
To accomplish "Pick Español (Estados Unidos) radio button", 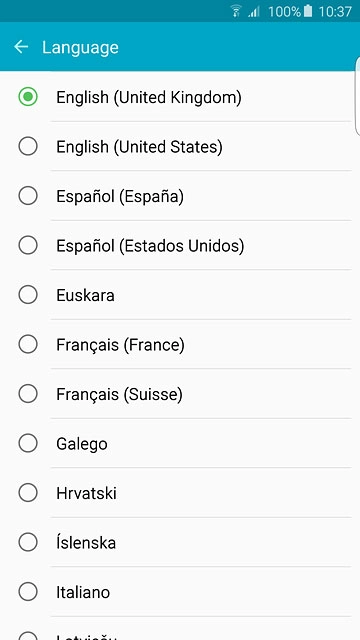I will 28,245.
